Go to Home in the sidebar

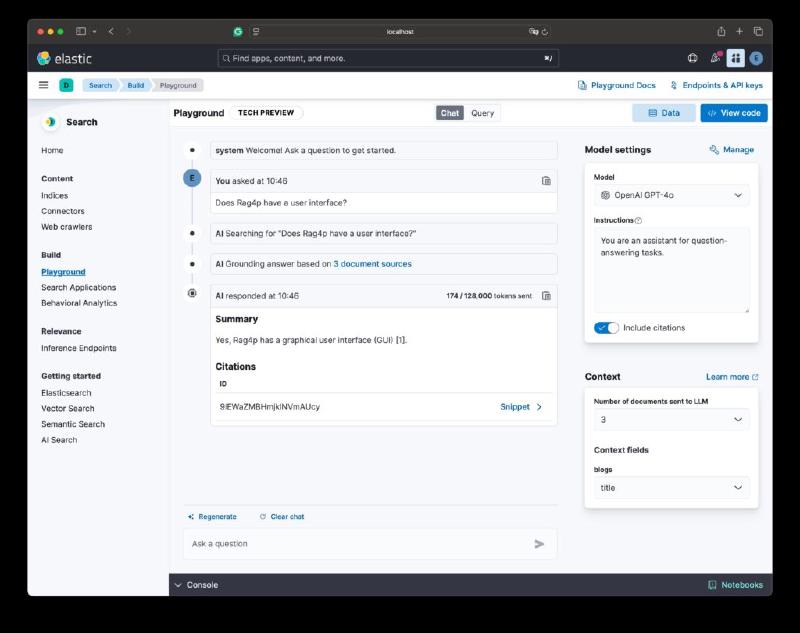click(x=52, y=150)
